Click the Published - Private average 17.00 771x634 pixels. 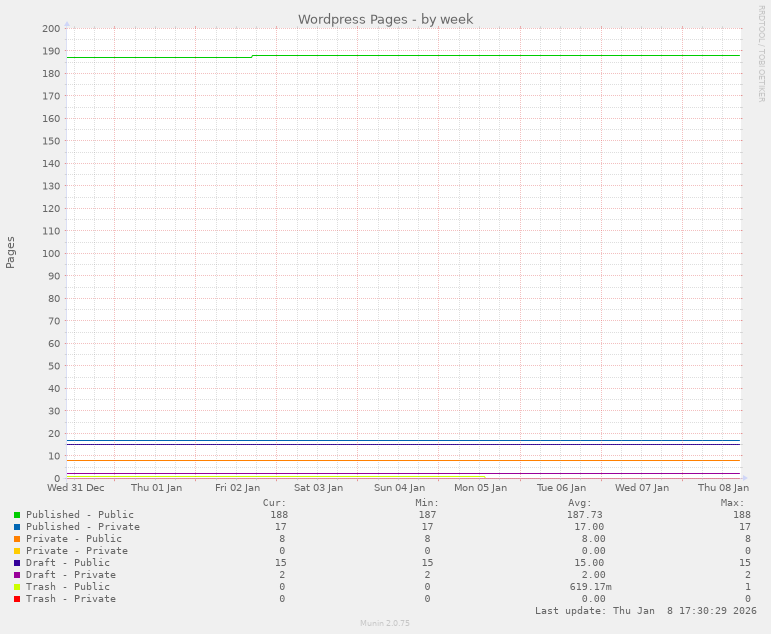[x=590, y=526]
